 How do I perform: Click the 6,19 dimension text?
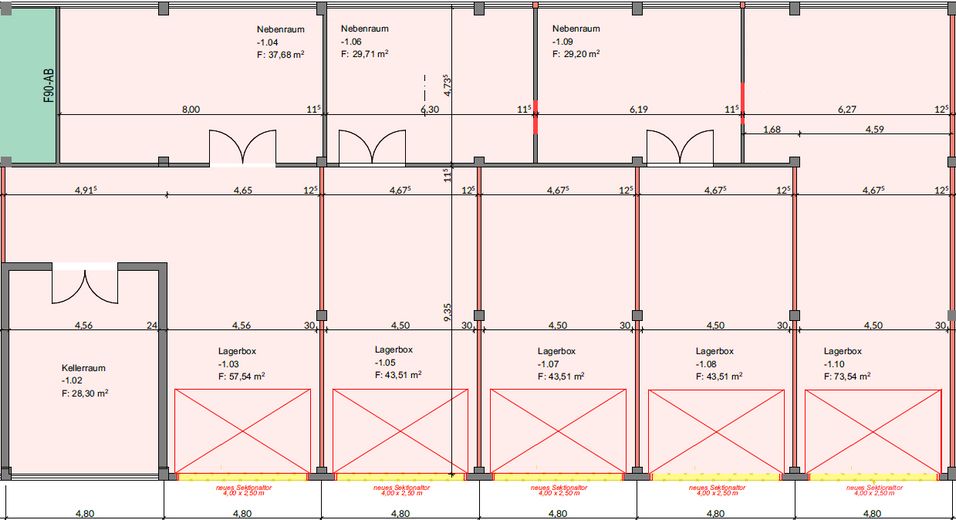coord(638,109)
